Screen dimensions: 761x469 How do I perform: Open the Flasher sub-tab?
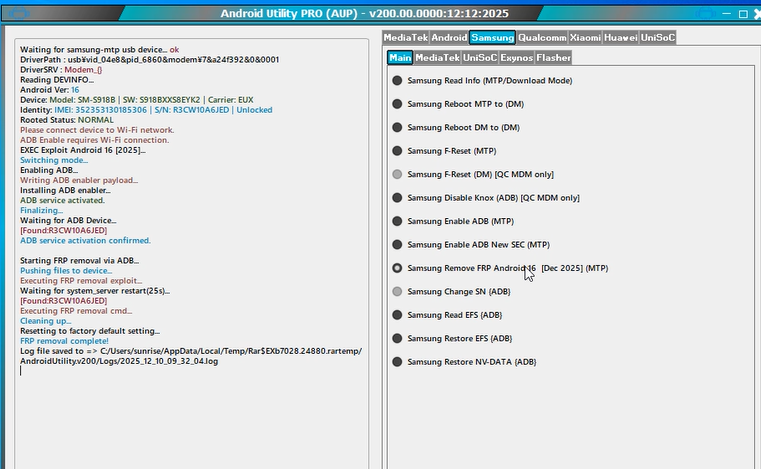[553, 57]
